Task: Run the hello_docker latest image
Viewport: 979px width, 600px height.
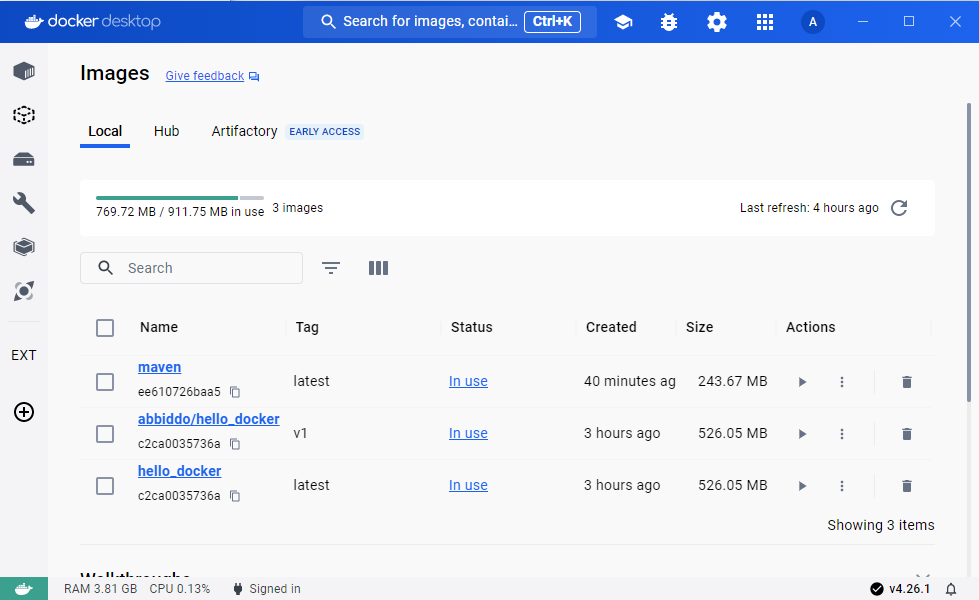Action: 802,486
